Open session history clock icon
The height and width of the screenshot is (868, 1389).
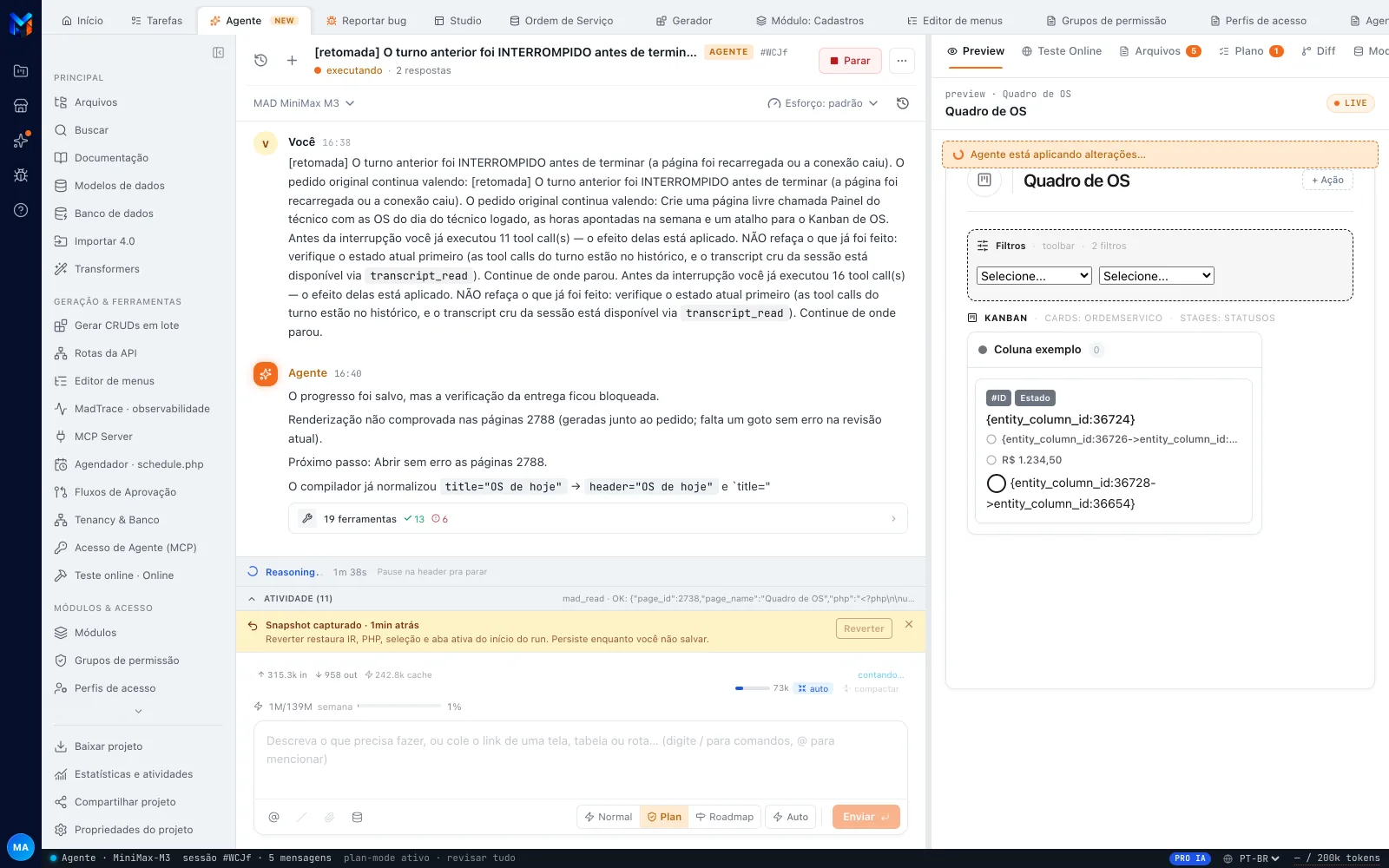260,60
